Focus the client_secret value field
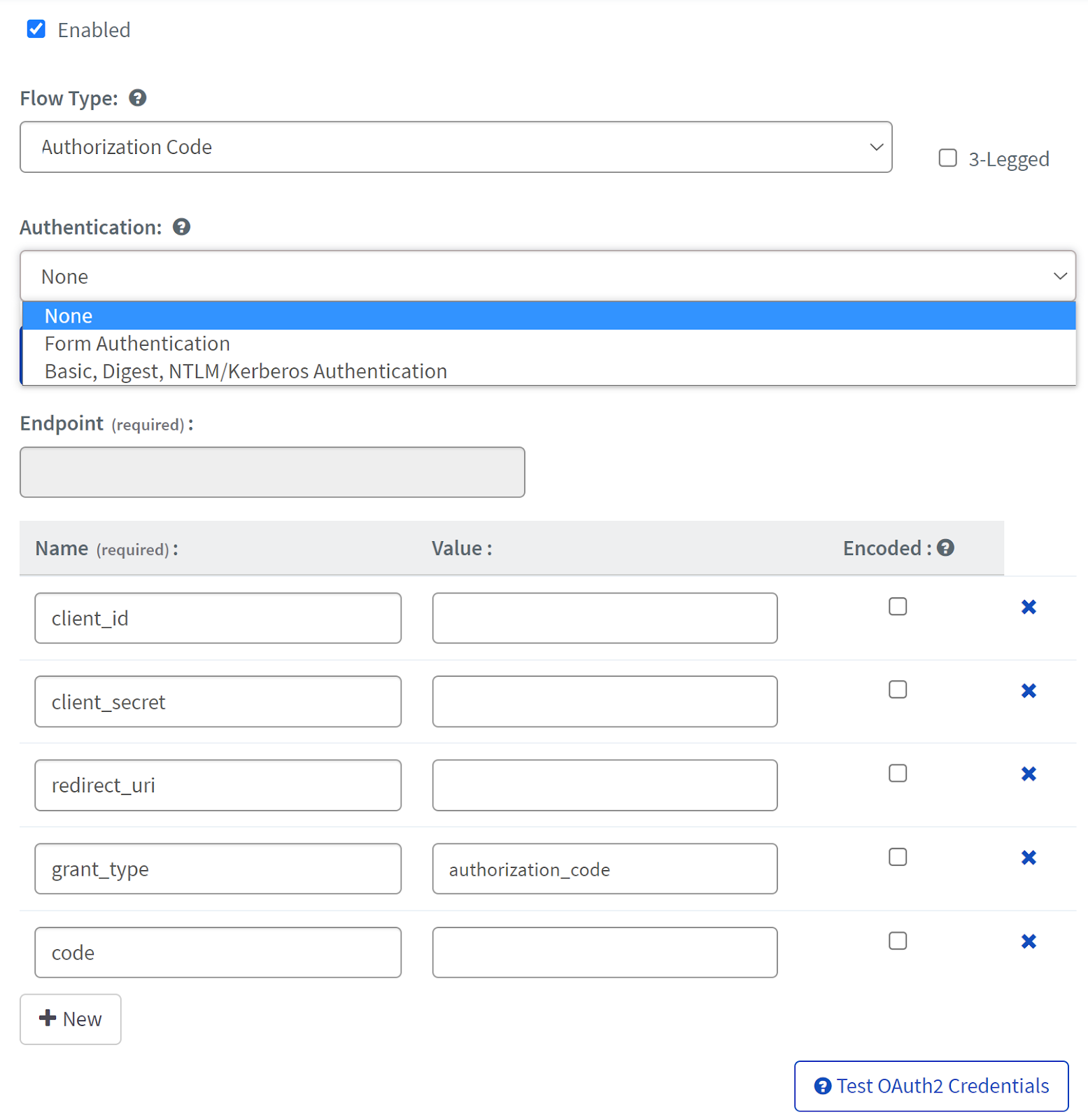This screenshot has height=1120, width=1088. (x=605, y=701)
